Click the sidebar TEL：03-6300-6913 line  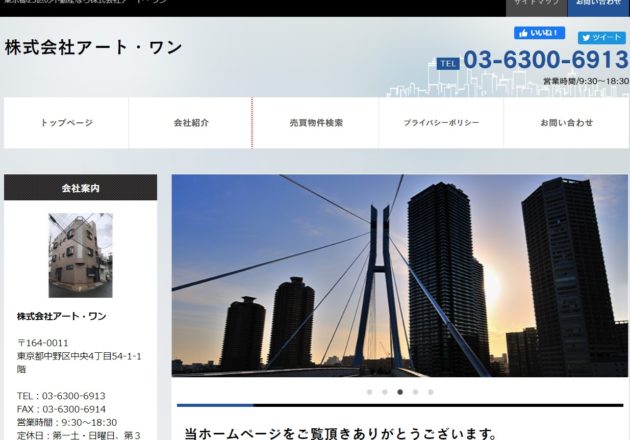tap(61, 396)
